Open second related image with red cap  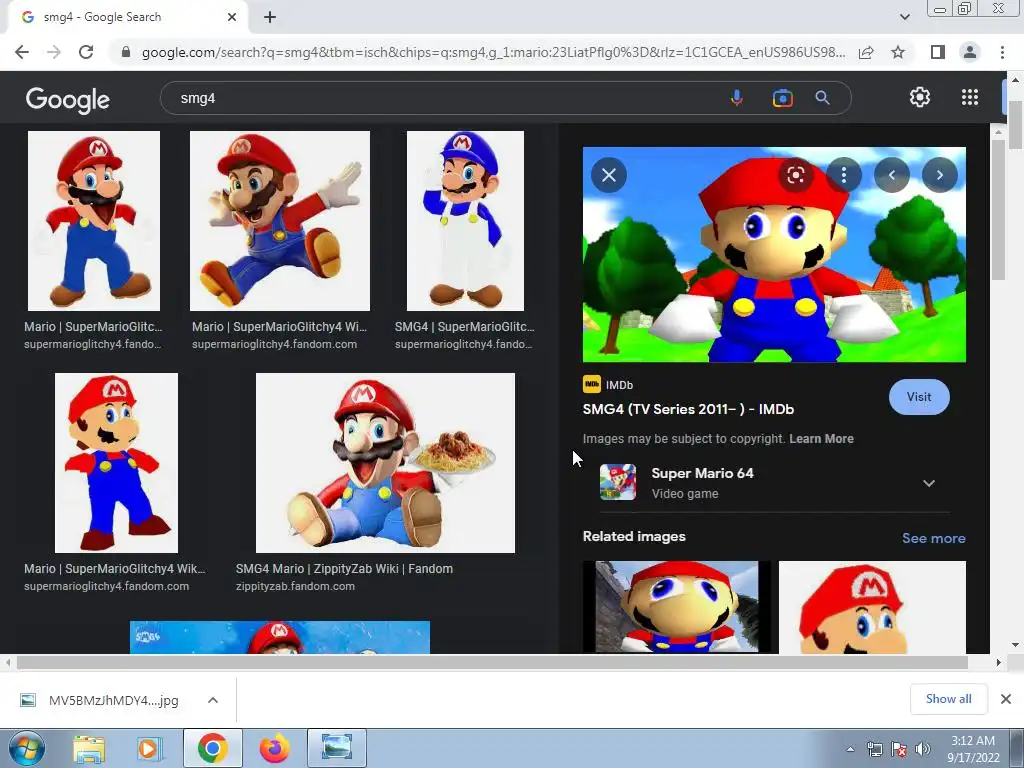click(872, 607)
